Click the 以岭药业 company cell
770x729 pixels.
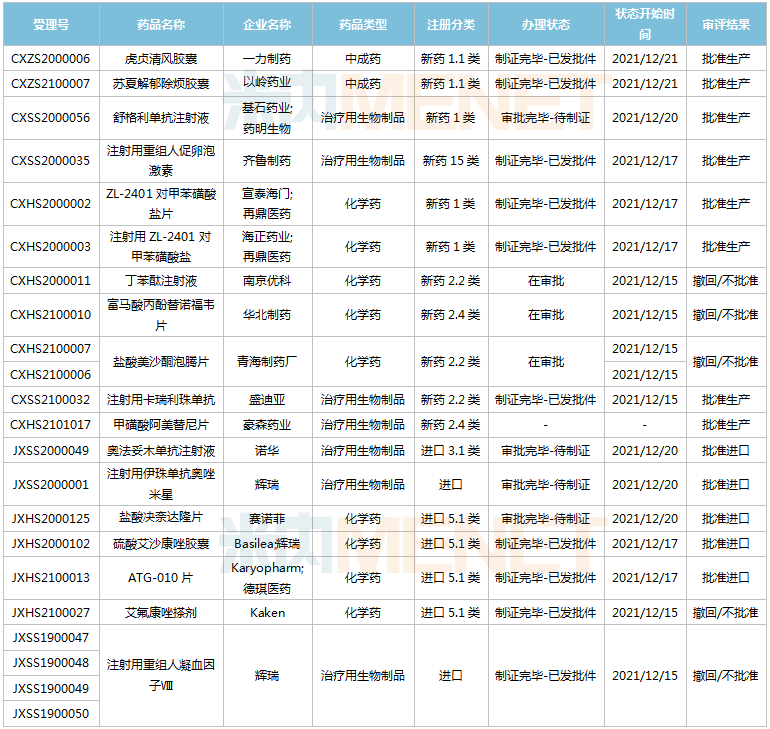tap(267, 83)
